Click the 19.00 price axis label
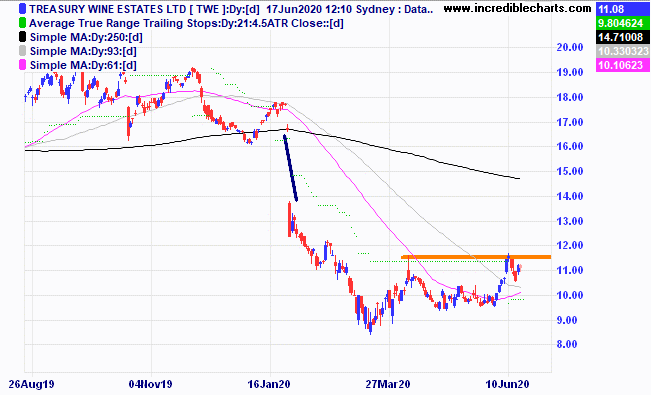Viewport: 651px width, 395px height. point(570,72)
